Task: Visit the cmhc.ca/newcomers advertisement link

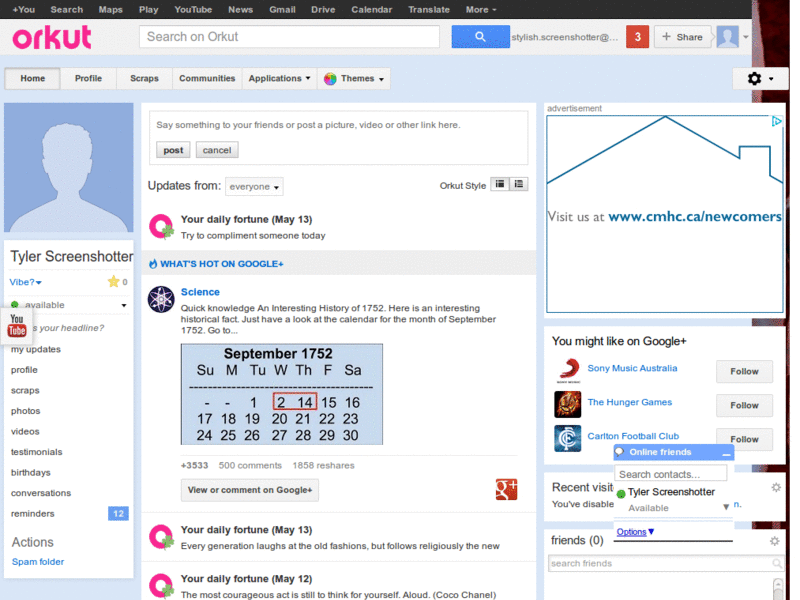Action: tap(695, 216)
